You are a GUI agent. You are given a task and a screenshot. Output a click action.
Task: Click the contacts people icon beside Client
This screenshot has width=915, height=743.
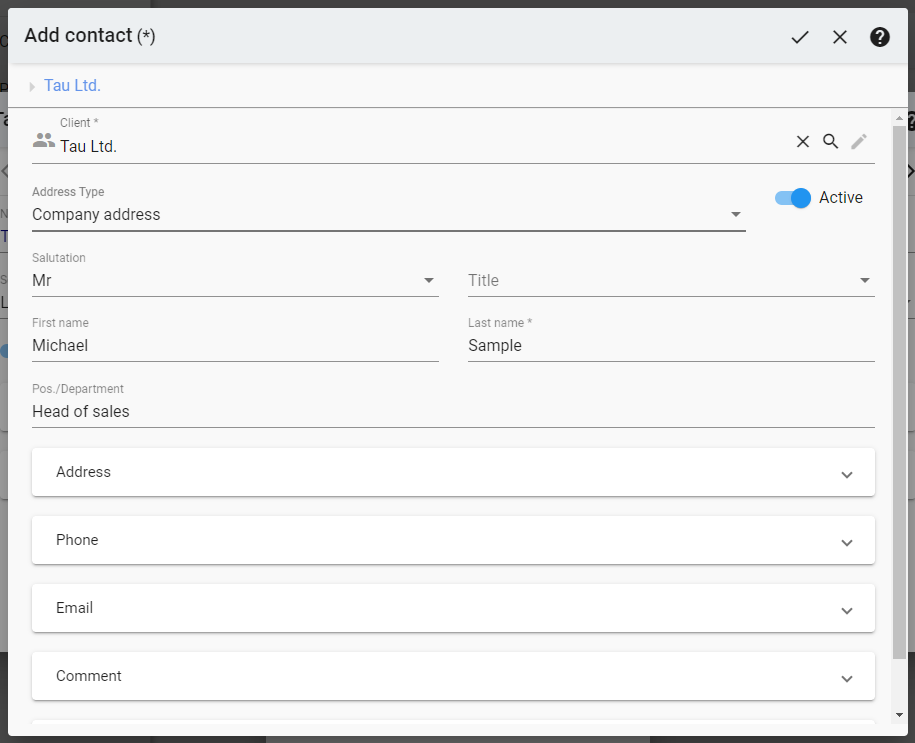(x=43, y=140)
